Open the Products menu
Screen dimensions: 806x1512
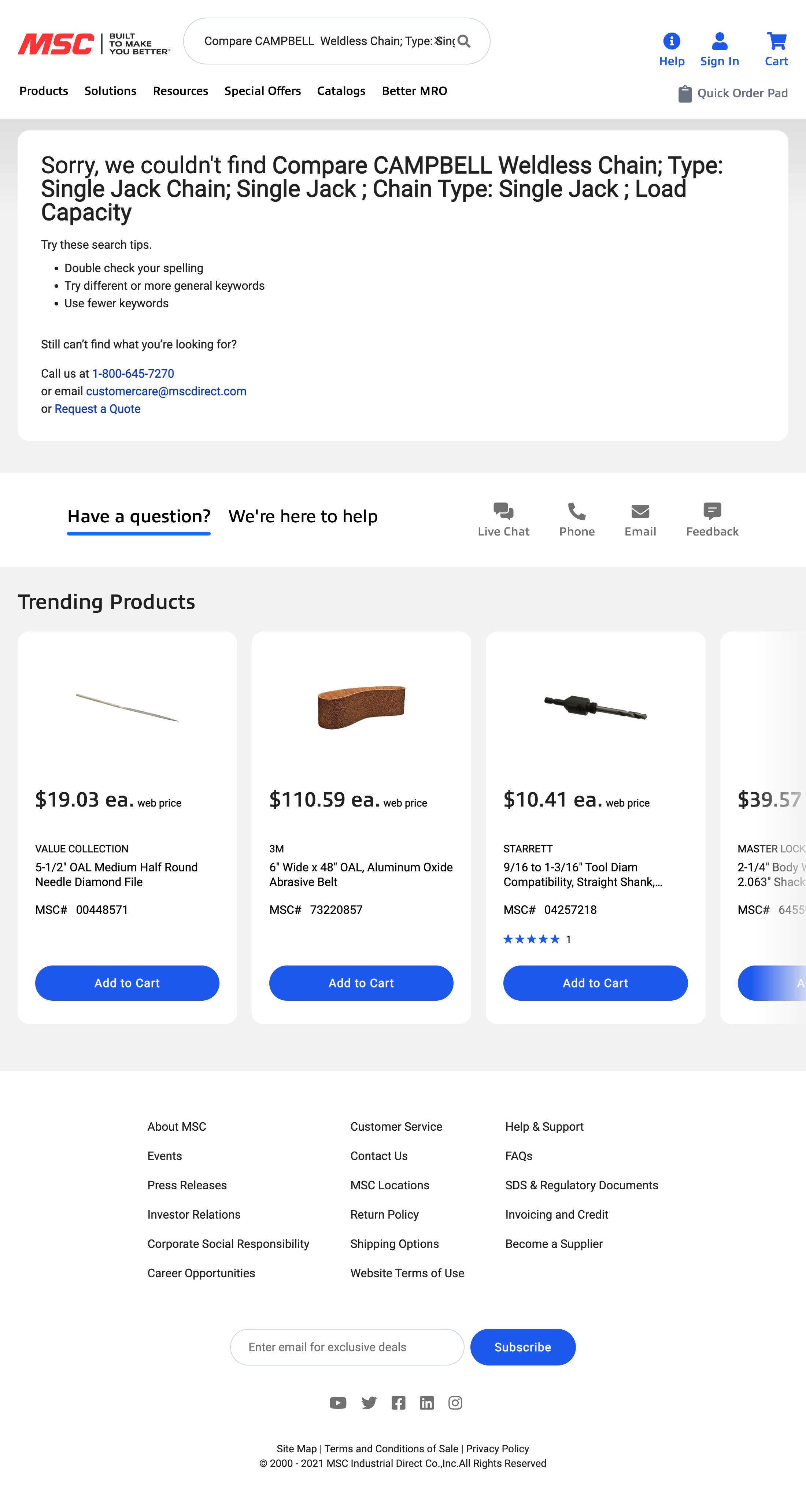click(x=43, y=91)
